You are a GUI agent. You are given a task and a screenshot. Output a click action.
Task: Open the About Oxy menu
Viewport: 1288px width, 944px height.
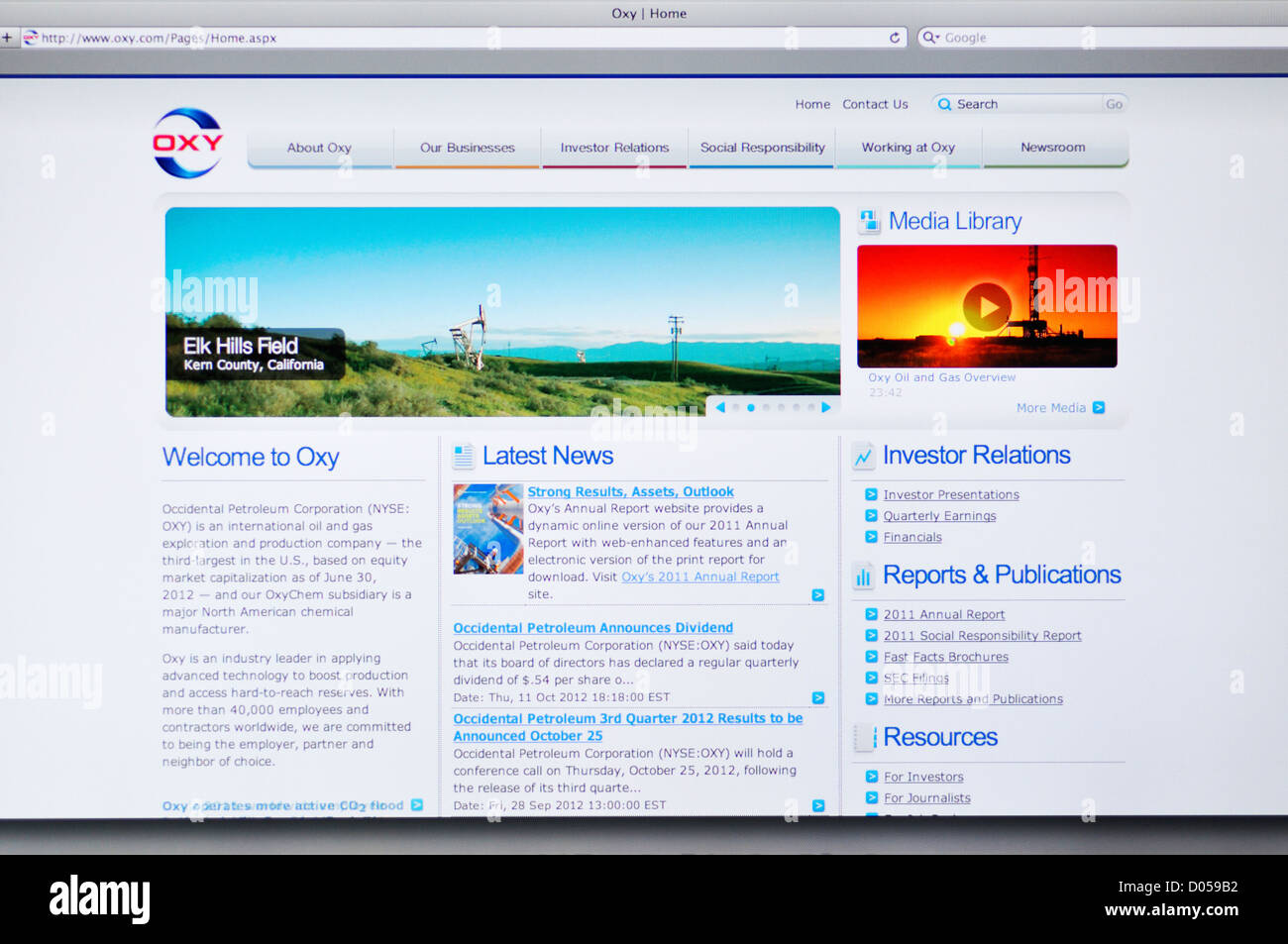319,148
